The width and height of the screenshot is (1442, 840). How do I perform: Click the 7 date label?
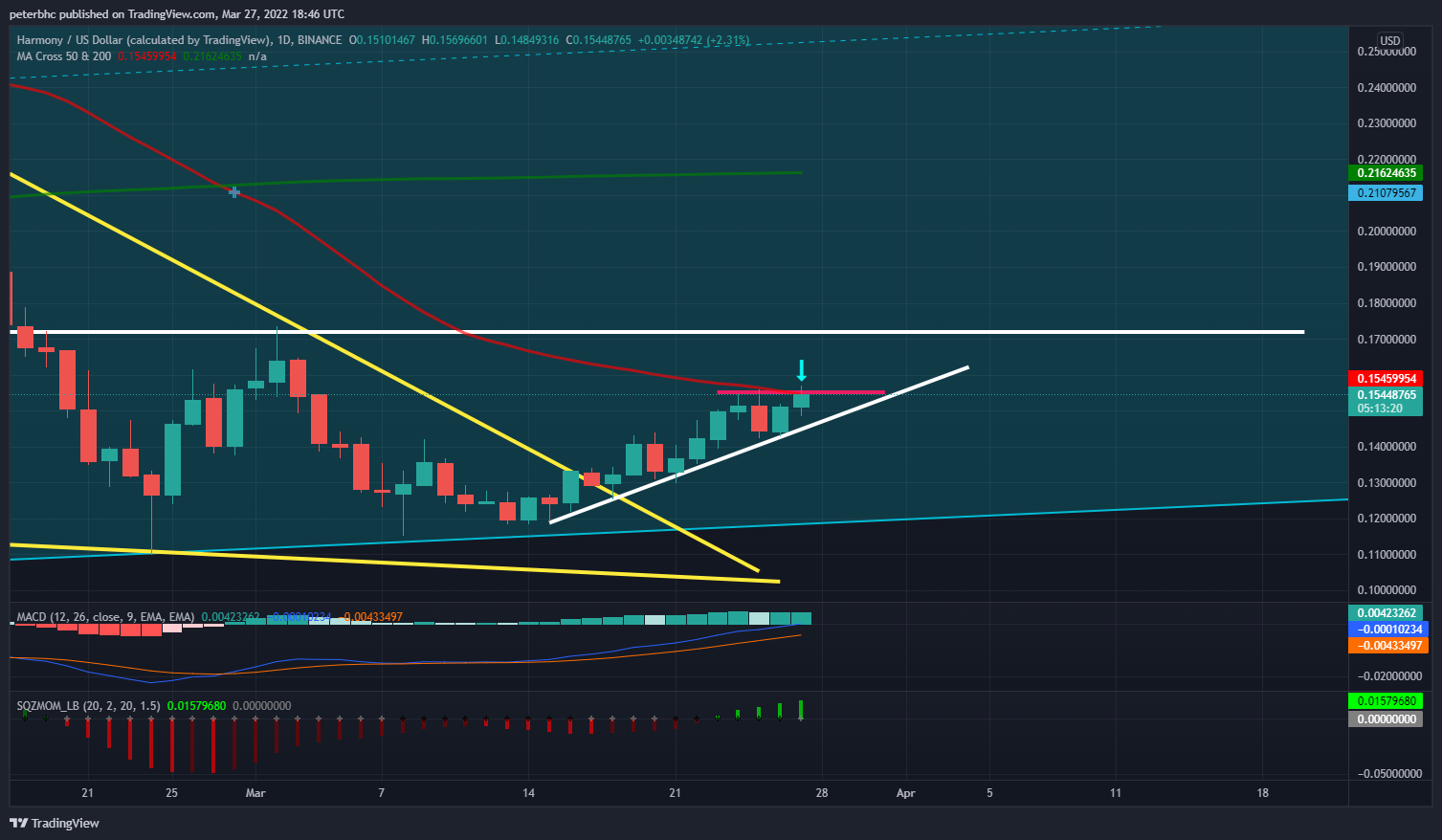coord(382,793)
